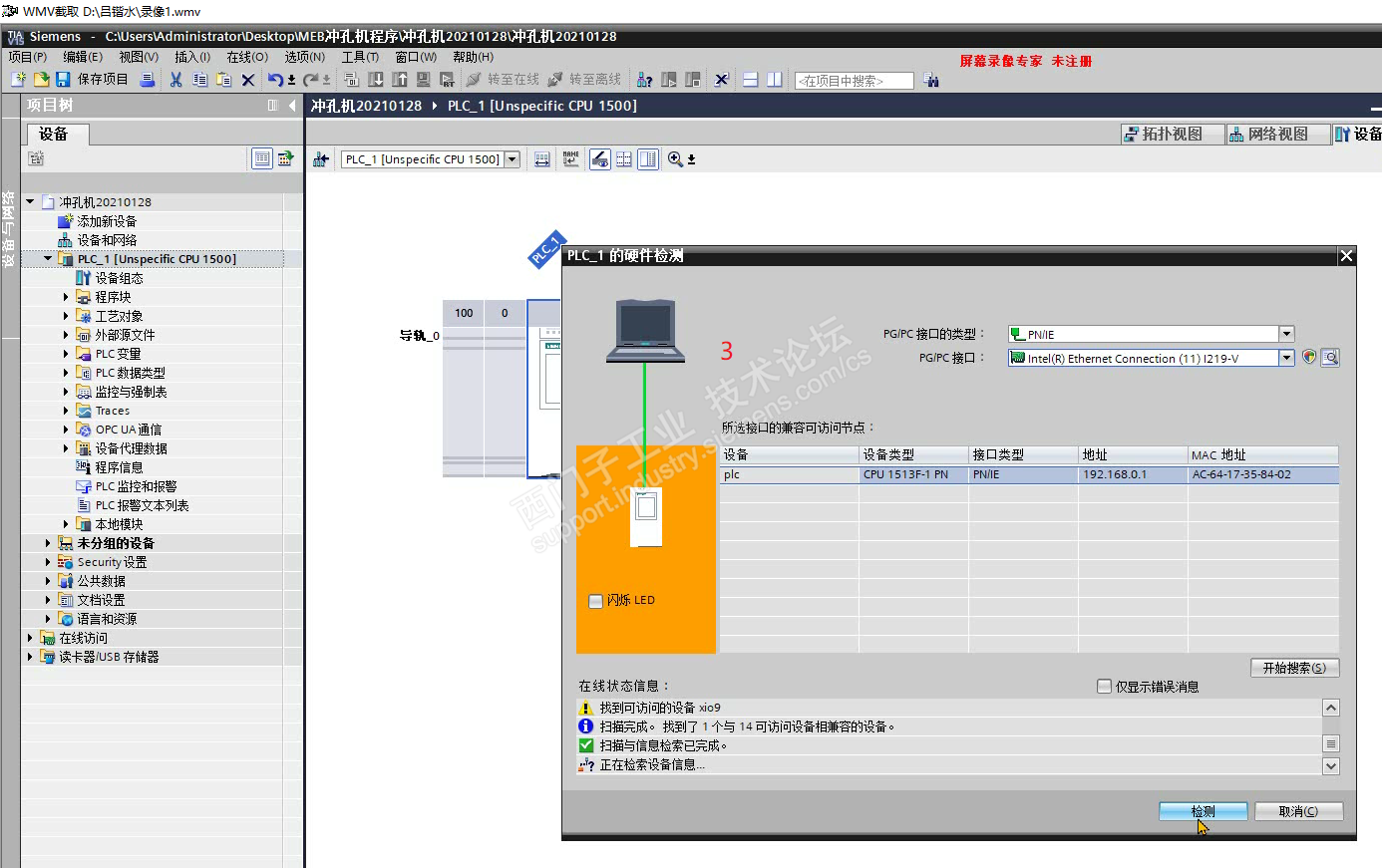
Task: Expand the Security 设置 tree node
Action: (47, 562)
